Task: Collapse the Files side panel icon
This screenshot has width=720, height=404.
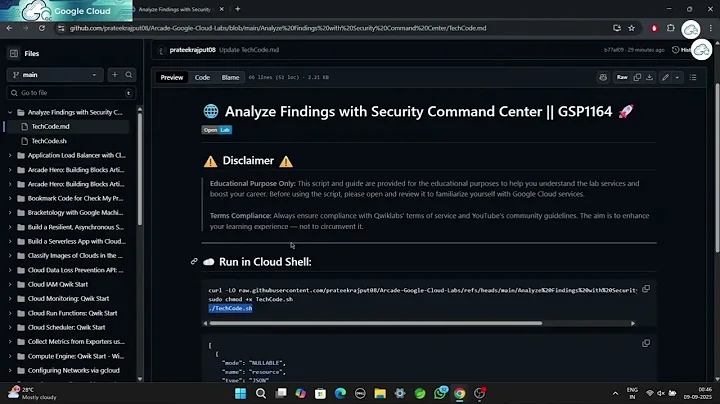Action: 14,54
